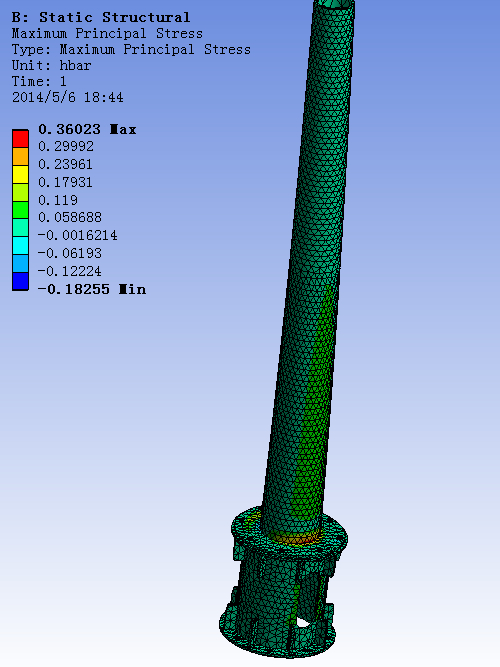Click the 'B: Static Structural' title text
The image size is (500, 667).
101,17
